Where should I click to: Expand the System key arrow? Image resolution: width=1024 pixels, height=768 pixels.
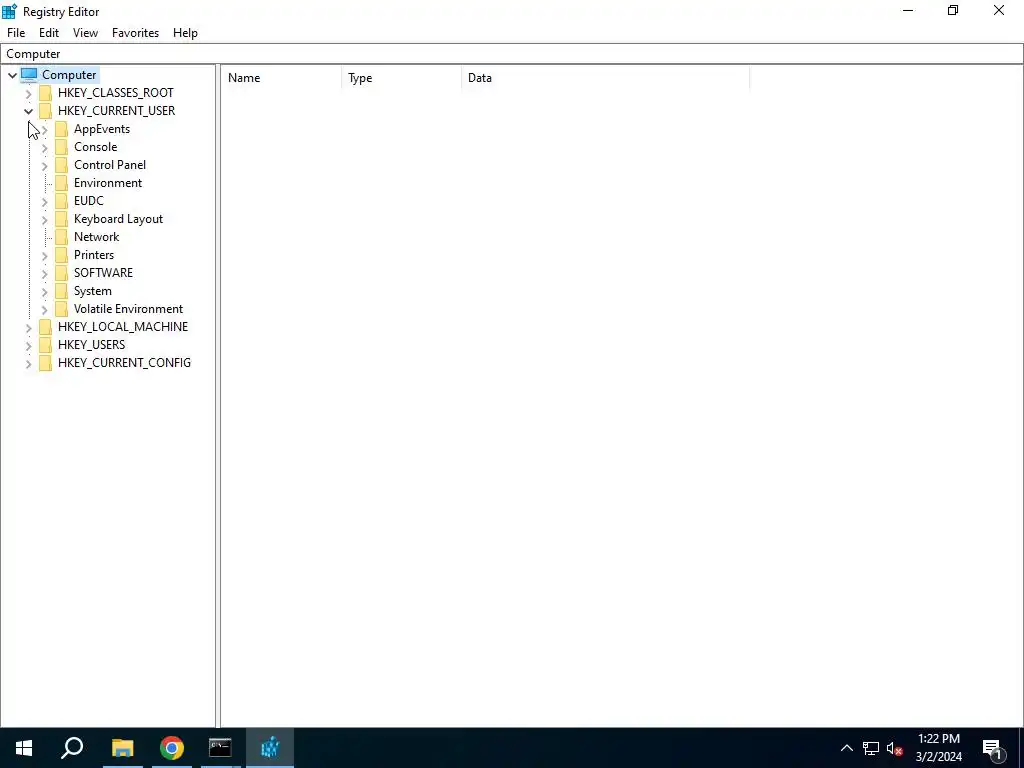click(44, 291)
